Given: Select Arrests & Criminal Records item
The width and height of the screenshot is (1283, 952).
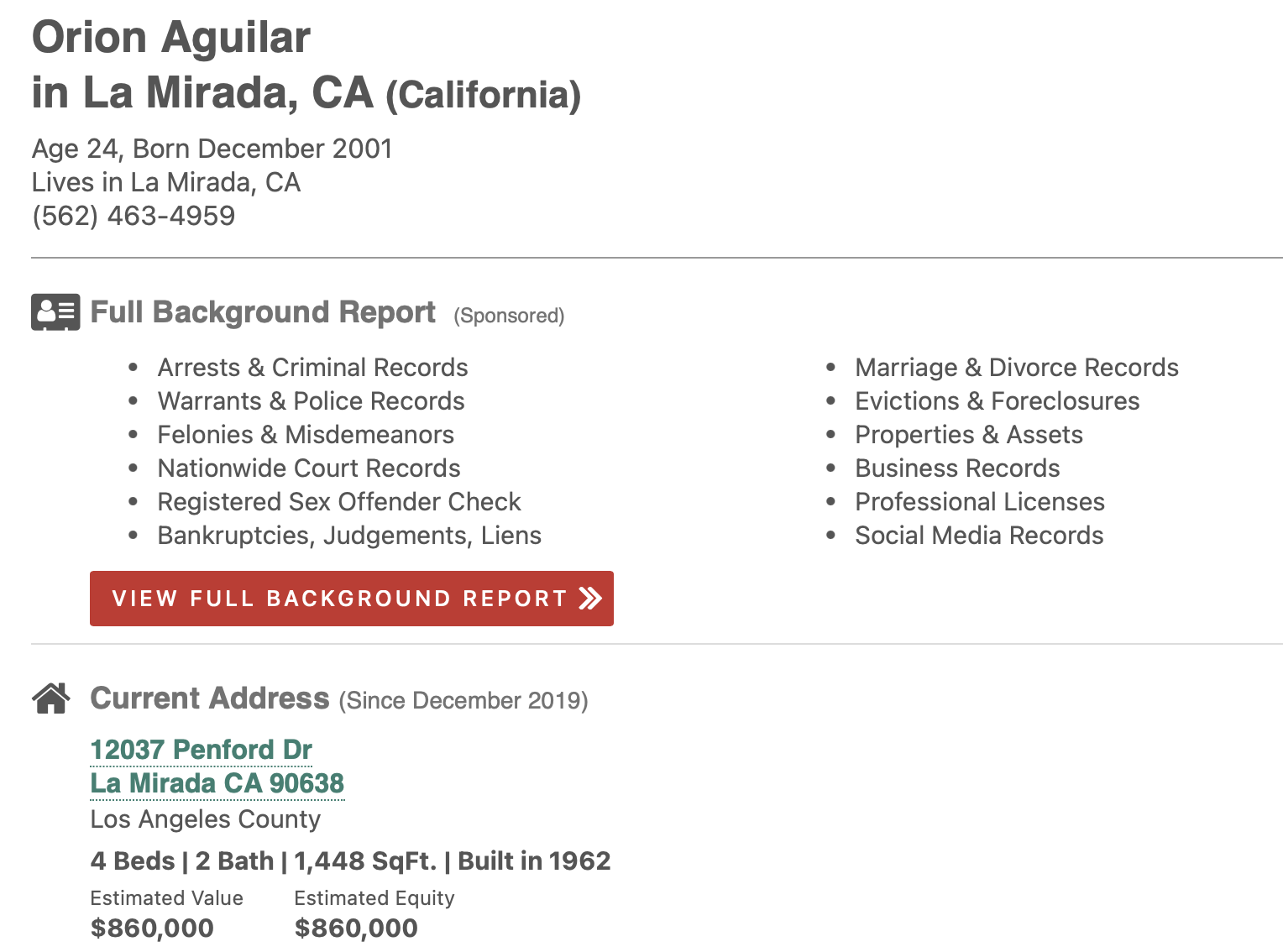Looking at the screenshot, I should tap(312, 368).
